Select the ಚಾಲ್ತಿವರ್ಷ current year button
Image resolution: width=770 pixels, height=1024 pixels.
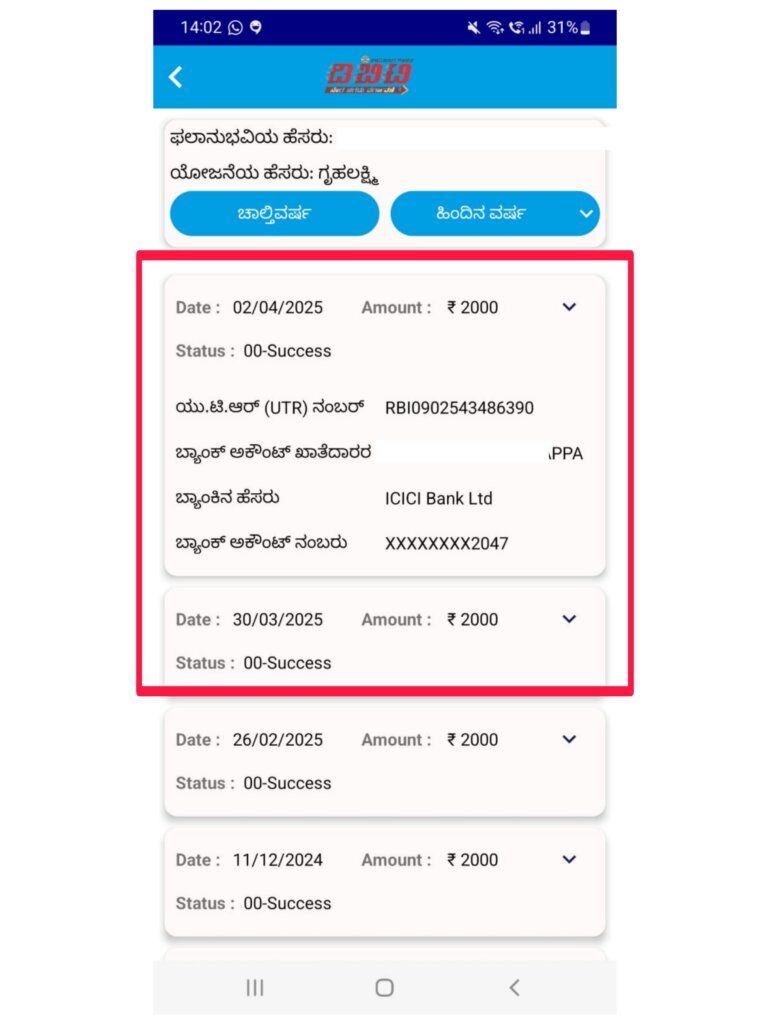(x=274, y=214)
